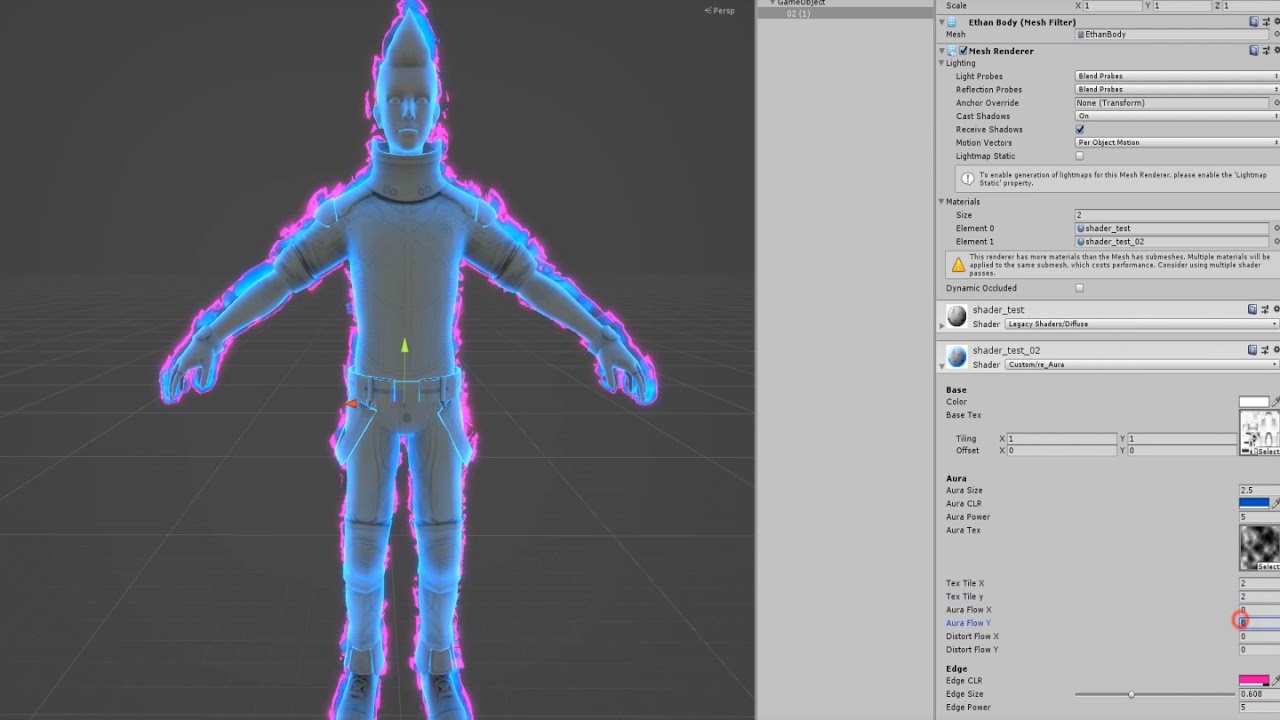Click the Tiling X field
The image size is (1280, 720).
click(1062, 439)
